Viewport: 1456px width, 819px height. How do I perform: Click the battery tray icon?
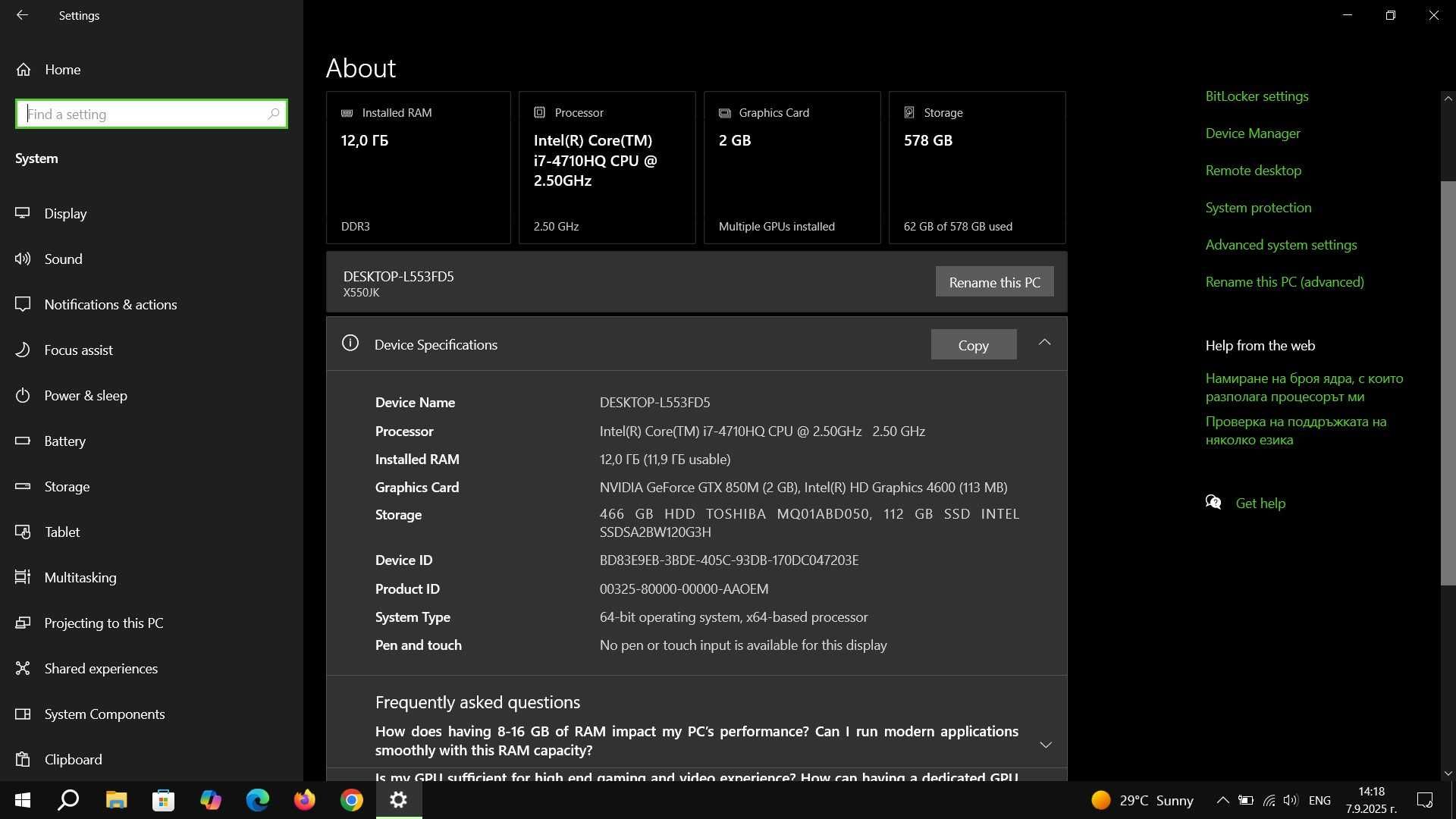click(x=1246, y=800)
